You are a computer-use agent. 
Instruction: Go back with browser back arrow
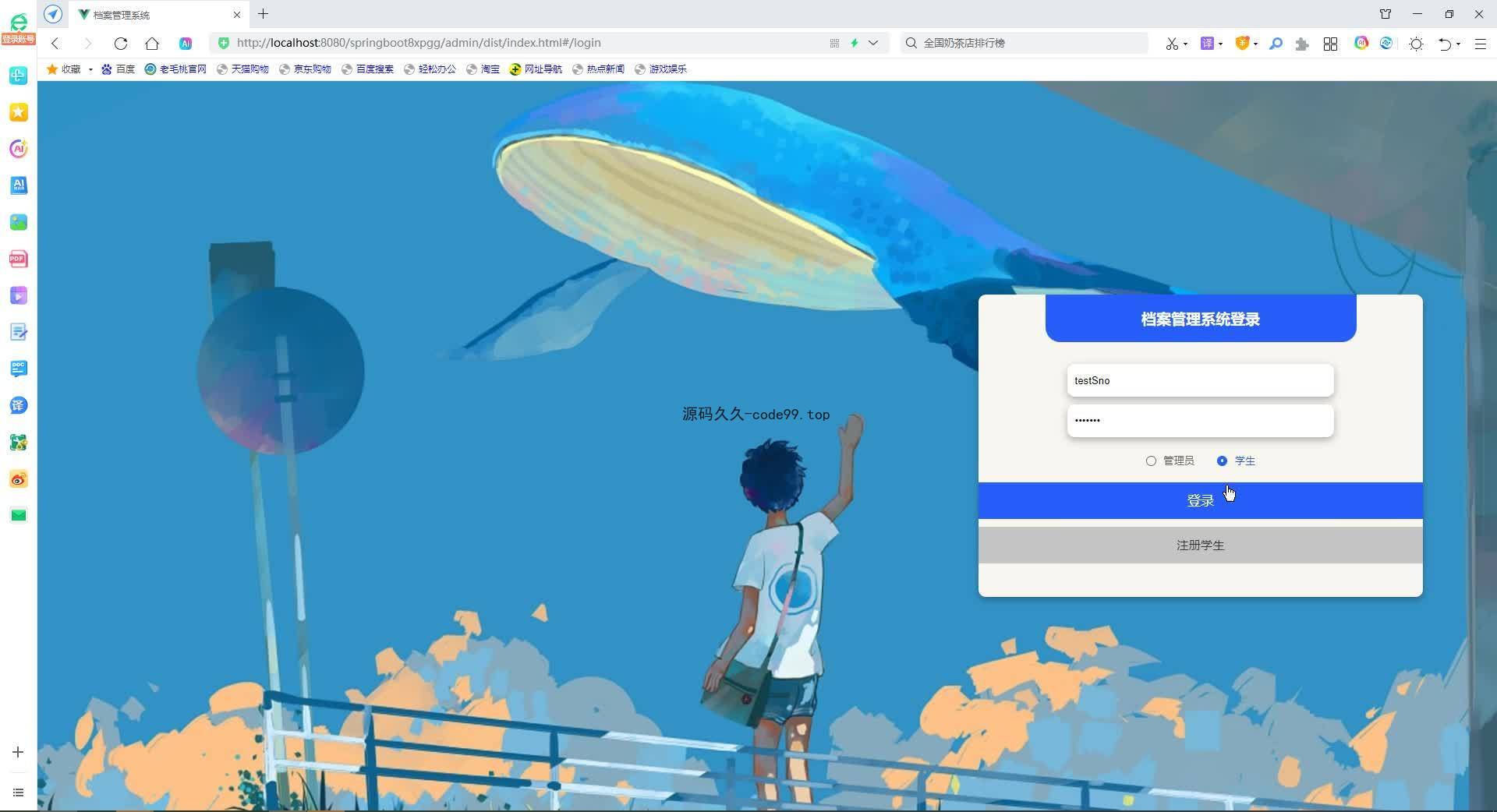55,44
